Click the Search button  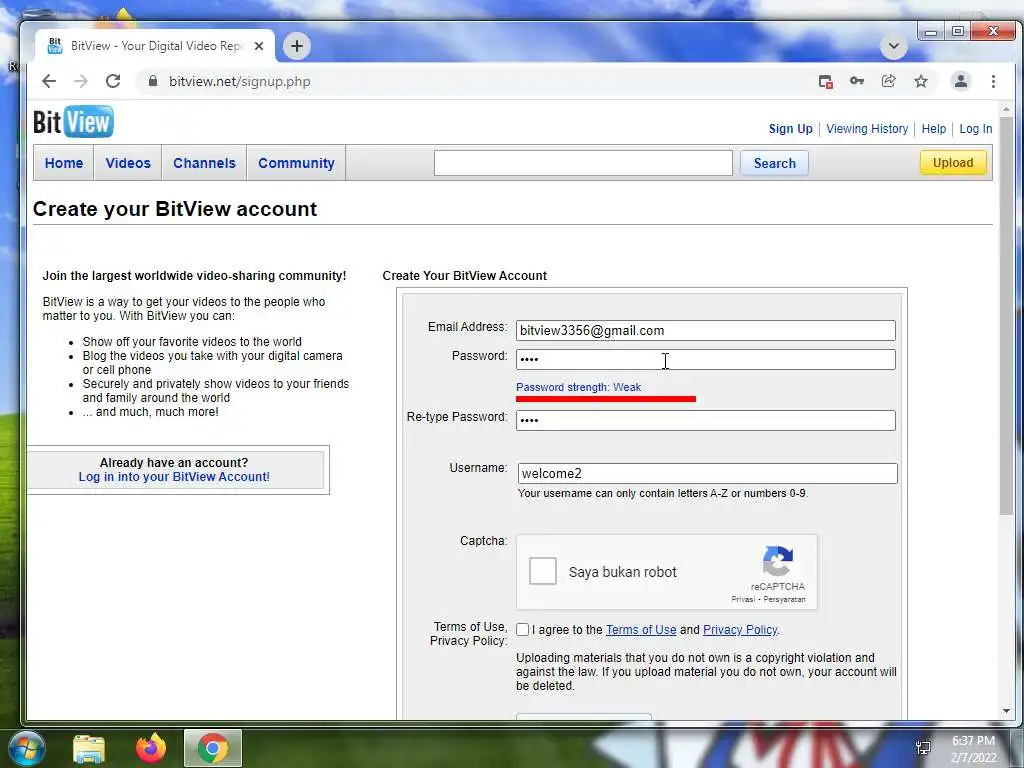[x=775, y=163]
